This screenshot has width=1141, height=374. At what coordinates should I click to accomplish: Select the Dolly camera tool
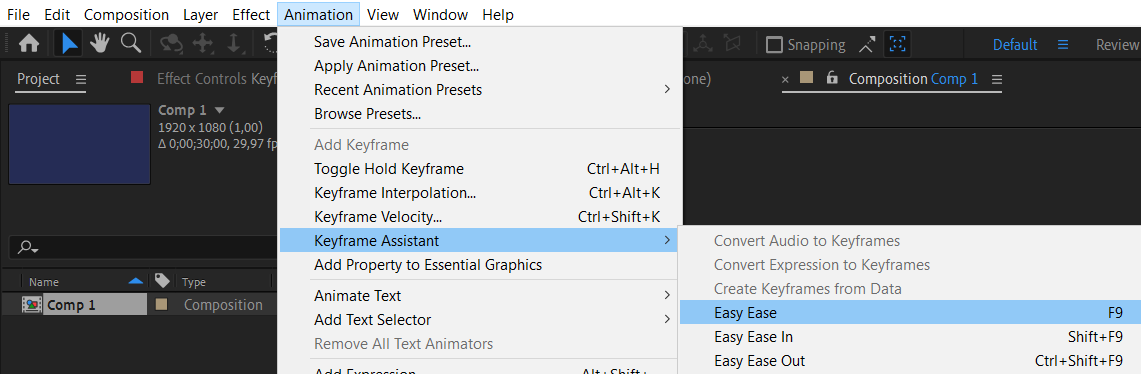click(x=234, y=44)
